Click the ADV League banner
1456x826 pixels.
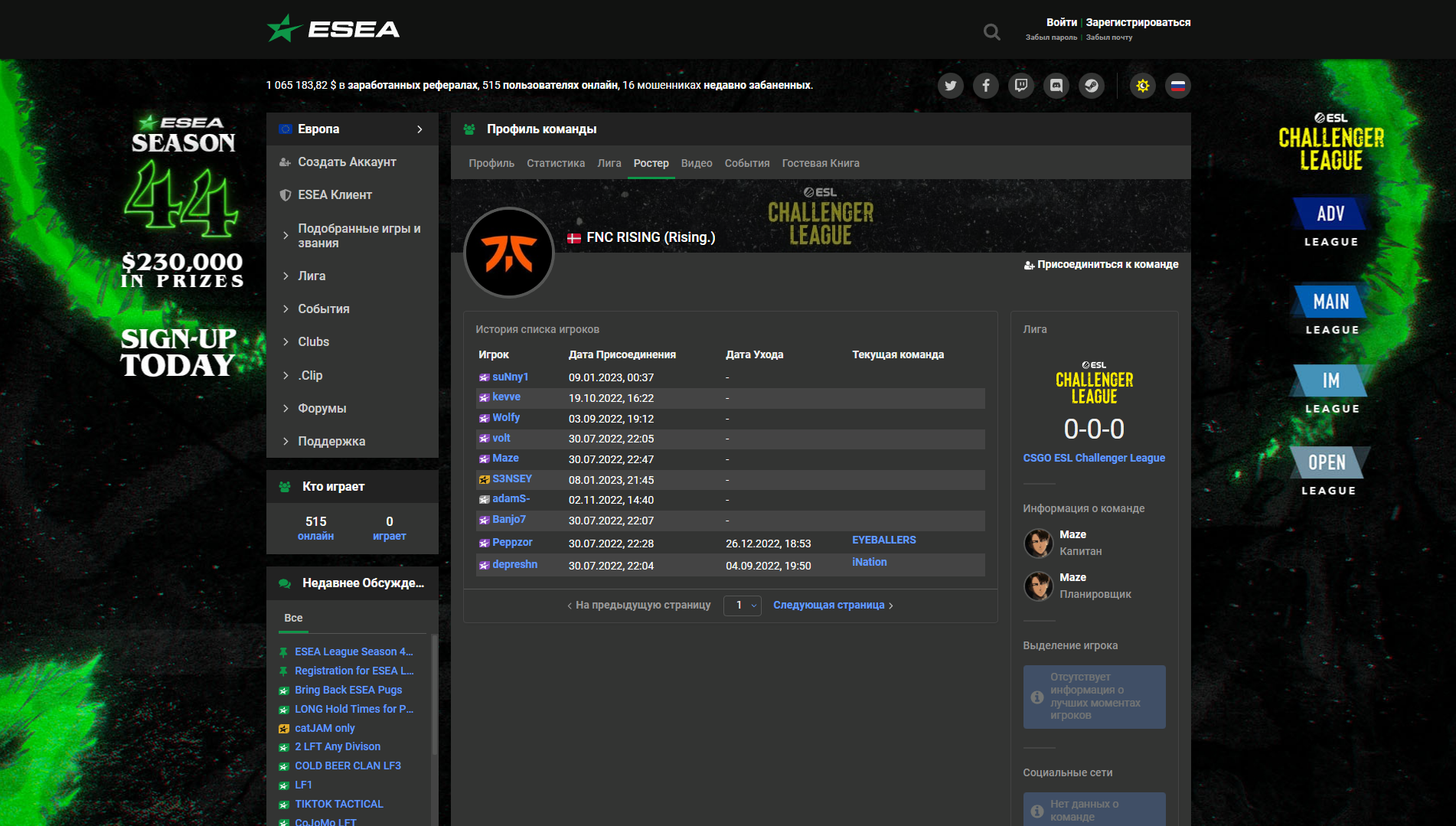point(1330,223)
